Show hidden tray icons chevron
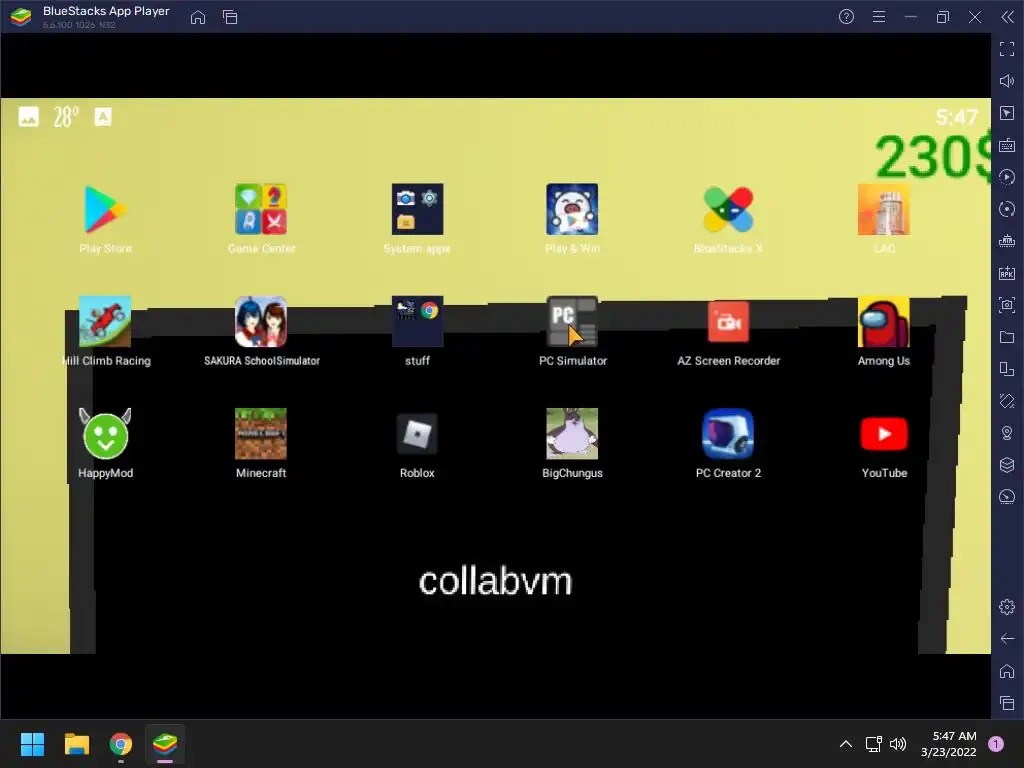This screenshot has height=768, width=1024. 846,744
